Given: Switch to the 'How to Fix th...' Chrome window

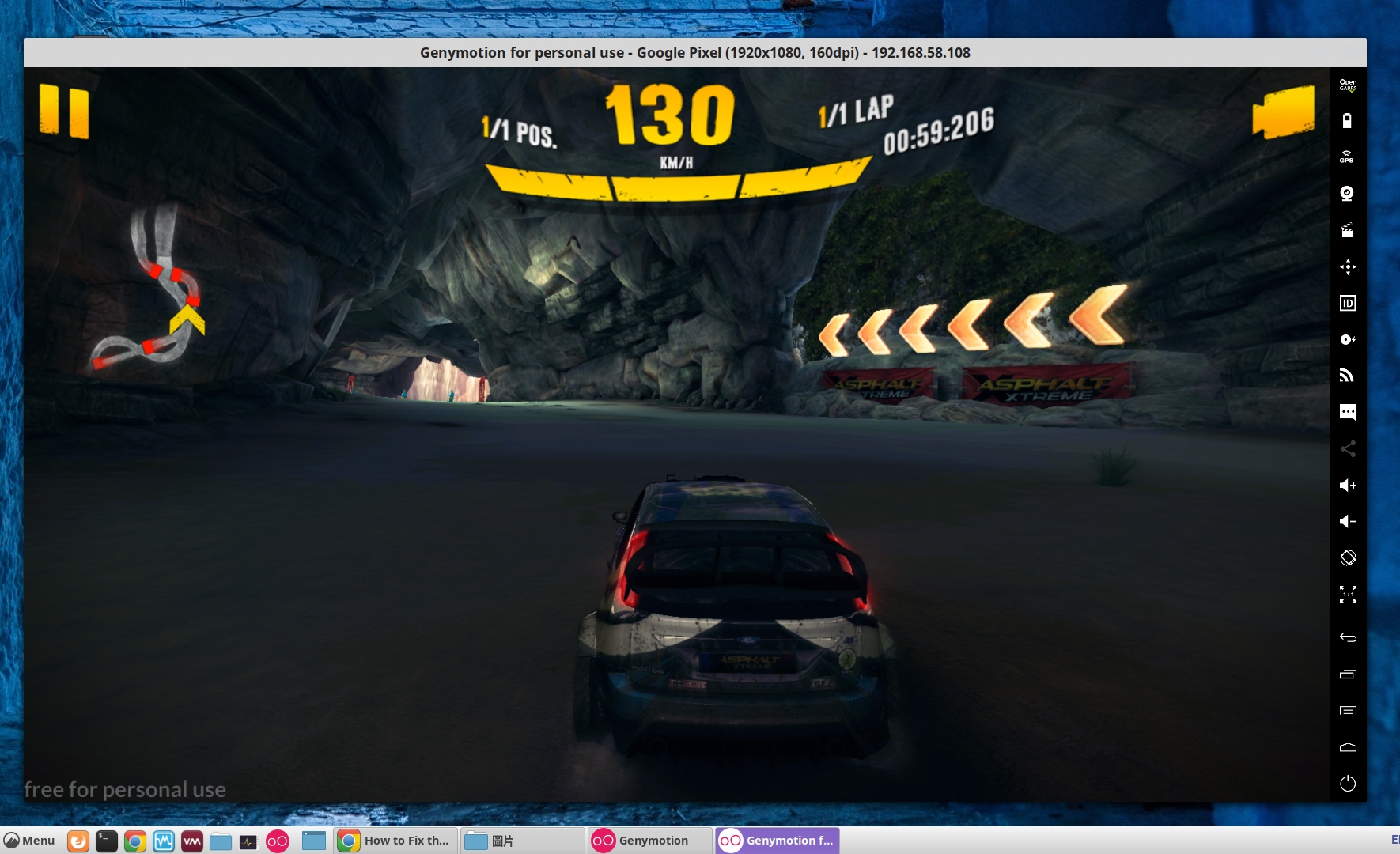Looking at the screenshot, I should [395, 841].
